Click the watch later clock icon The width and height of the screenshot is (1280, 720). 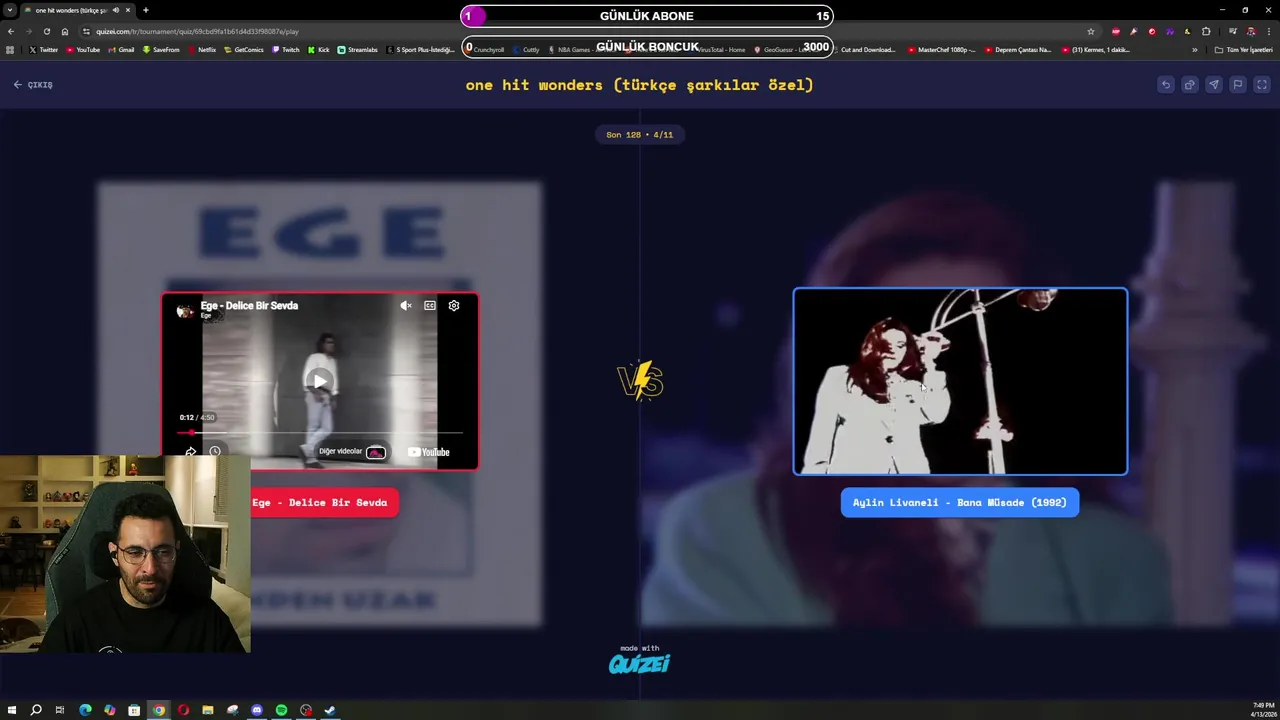pyautogui.click(x=215, y=452)
